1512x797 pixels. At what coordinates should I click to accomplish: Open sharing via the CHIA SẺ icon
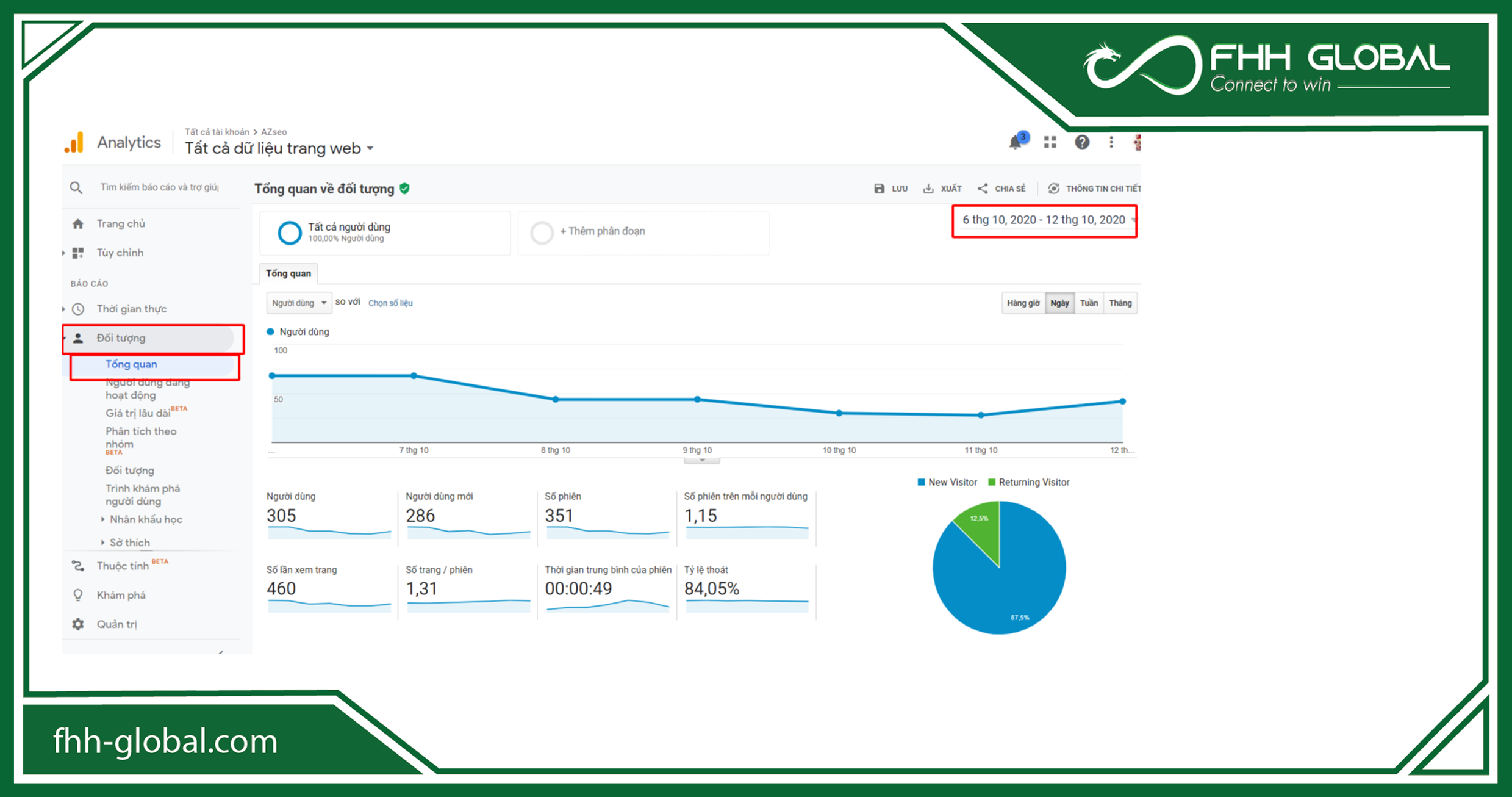(983, 189)
